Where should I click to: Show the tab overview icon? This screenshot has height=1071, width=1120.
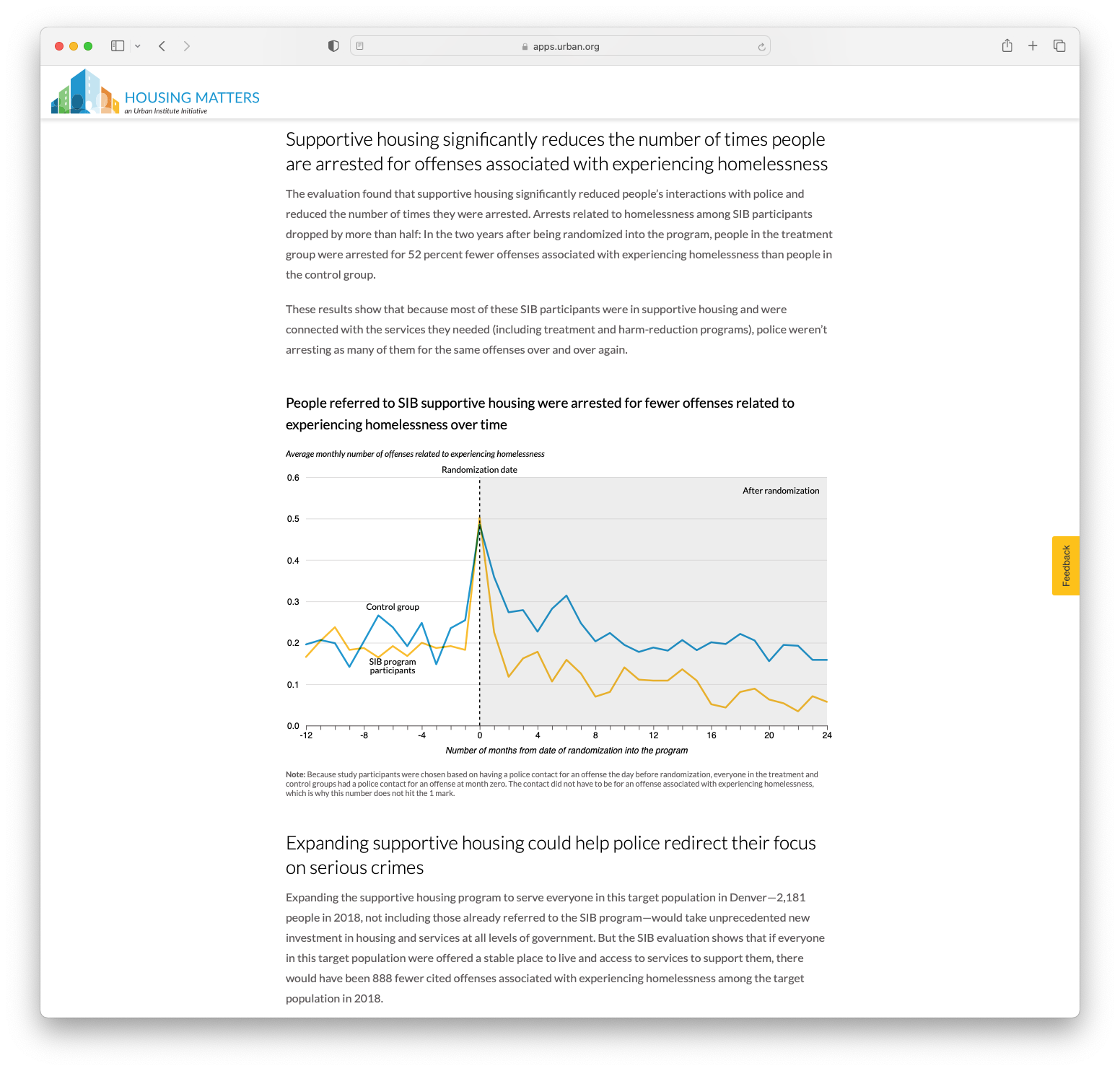pyautogui.click(x=1059, y=46)
